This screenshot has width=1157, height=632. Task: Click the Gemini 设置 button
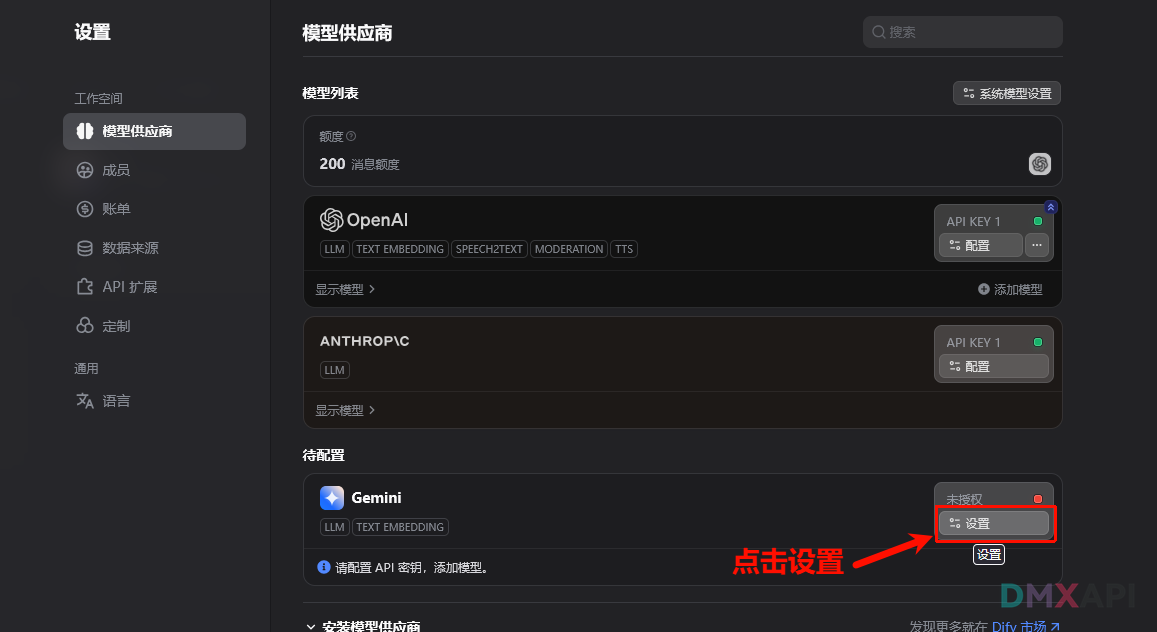pyautogui.click(x=993, y=523)
